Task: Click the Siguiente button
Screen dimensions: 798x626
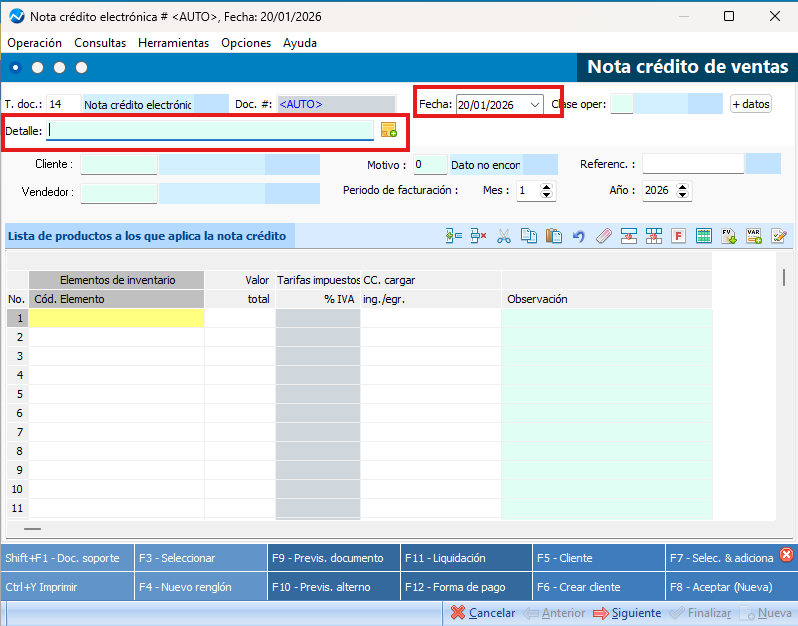Action: pos(627,613)
